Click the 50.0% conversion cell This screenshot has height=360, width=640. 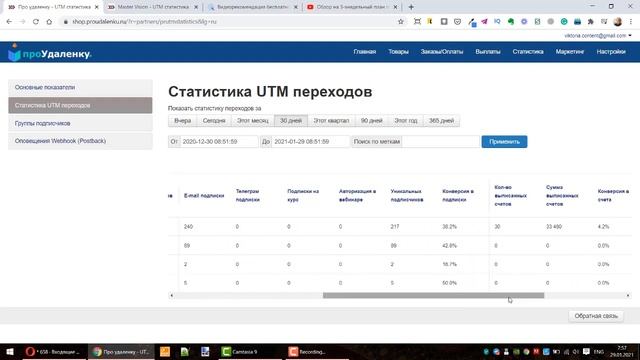[x=449, y=283]
